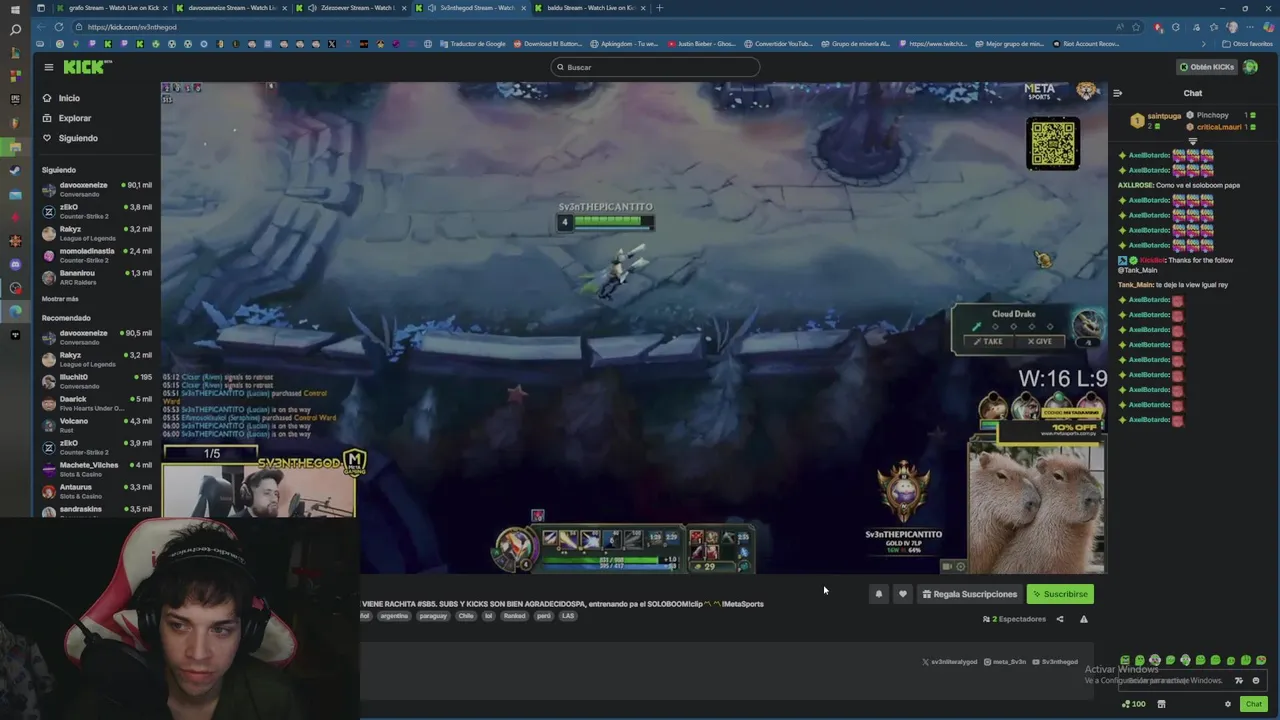Image resolution: width=1280 pixels, height=720 pixels.
Task: Expand Mostrar más followed channels
Action: coord(60,299)
